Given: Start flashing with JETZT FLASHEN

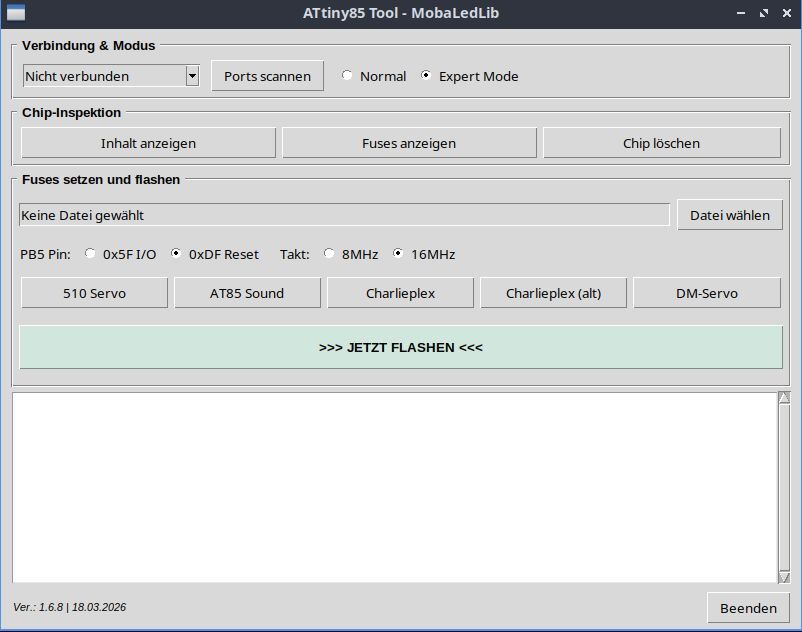Looking at the screenshot, I should pyautogui.click(x=401, y=348).
